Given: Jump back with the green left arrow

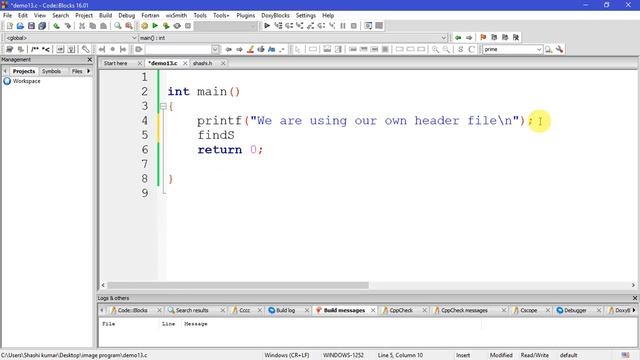Looking at the screenshot, I should pos(458,38).
